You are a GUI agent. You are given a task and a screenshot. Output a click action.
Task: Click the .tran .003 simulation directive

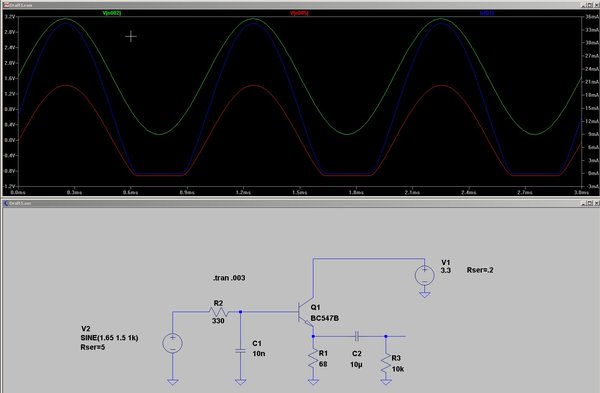[229, 278]
